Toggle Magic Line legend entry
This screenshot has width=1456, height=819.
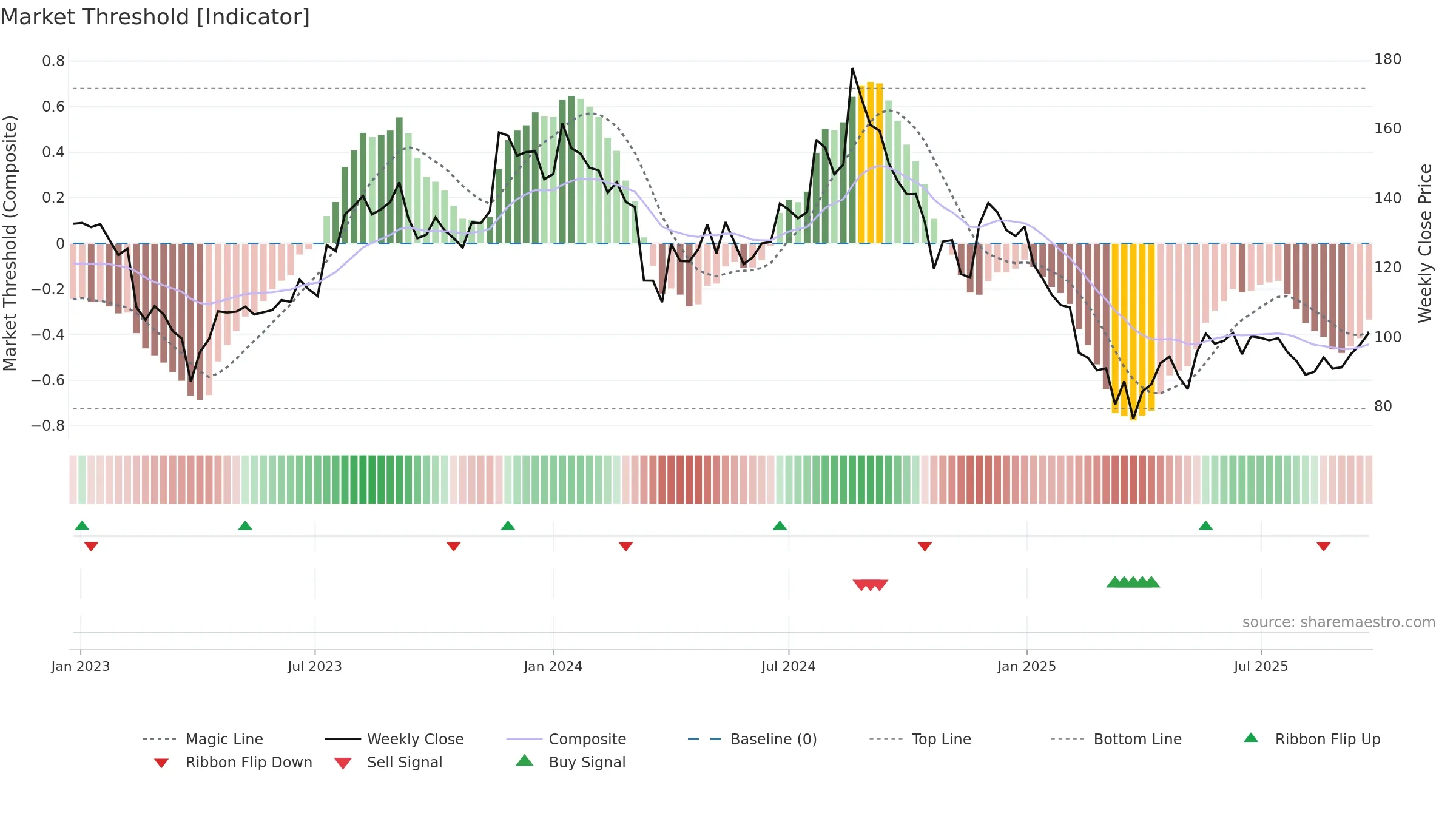(203, 739)
